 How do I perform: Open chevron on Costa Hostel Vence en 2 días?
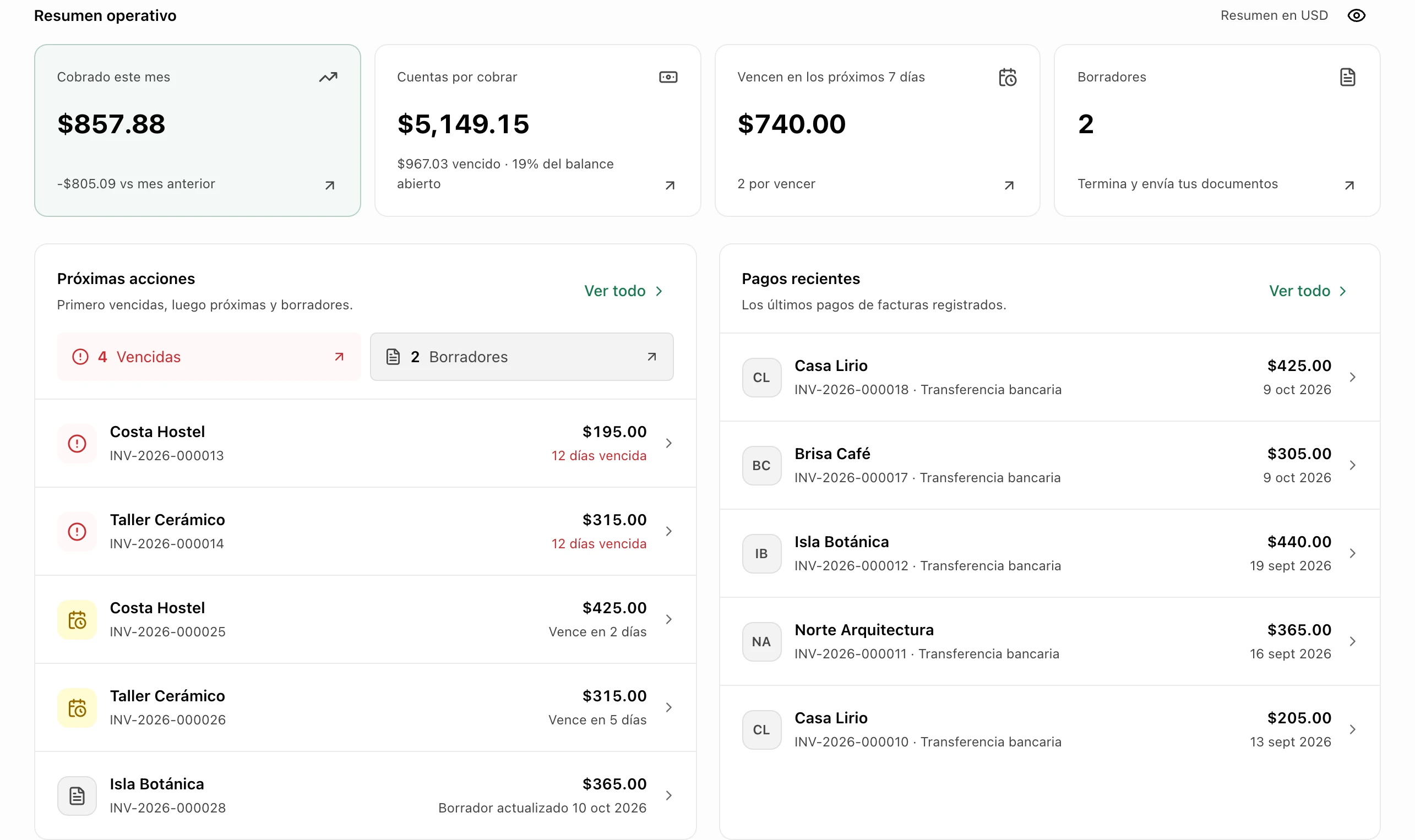(x=669, y=619)
